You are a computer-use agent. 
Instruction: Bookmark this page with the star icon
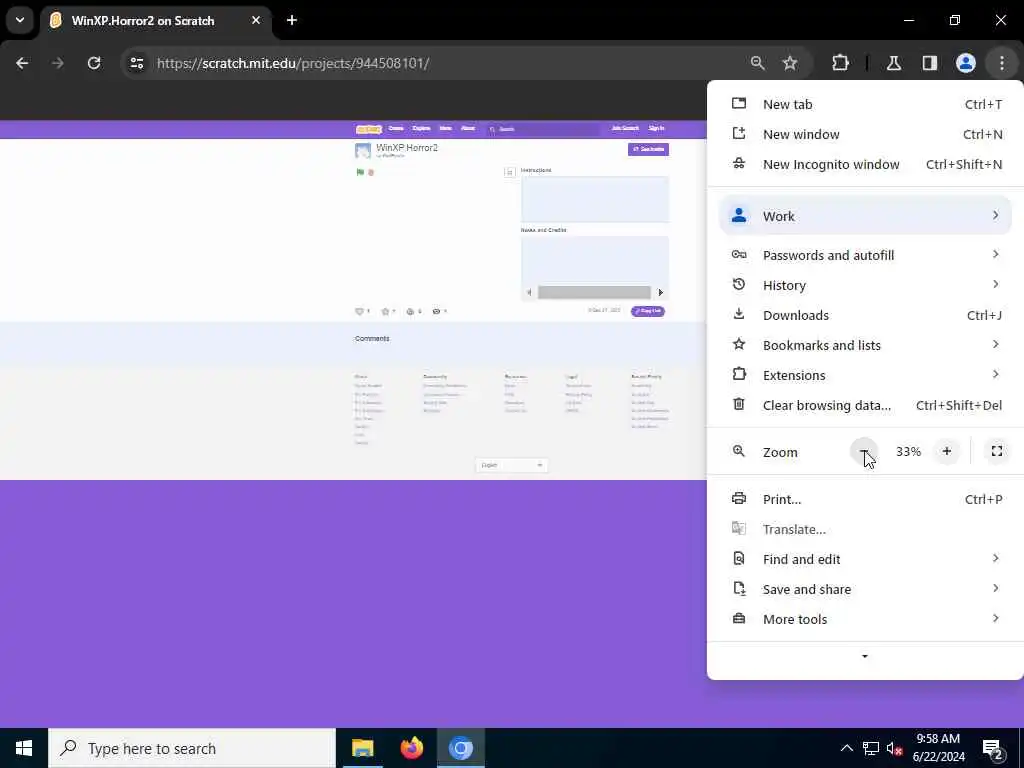point(790,63)
